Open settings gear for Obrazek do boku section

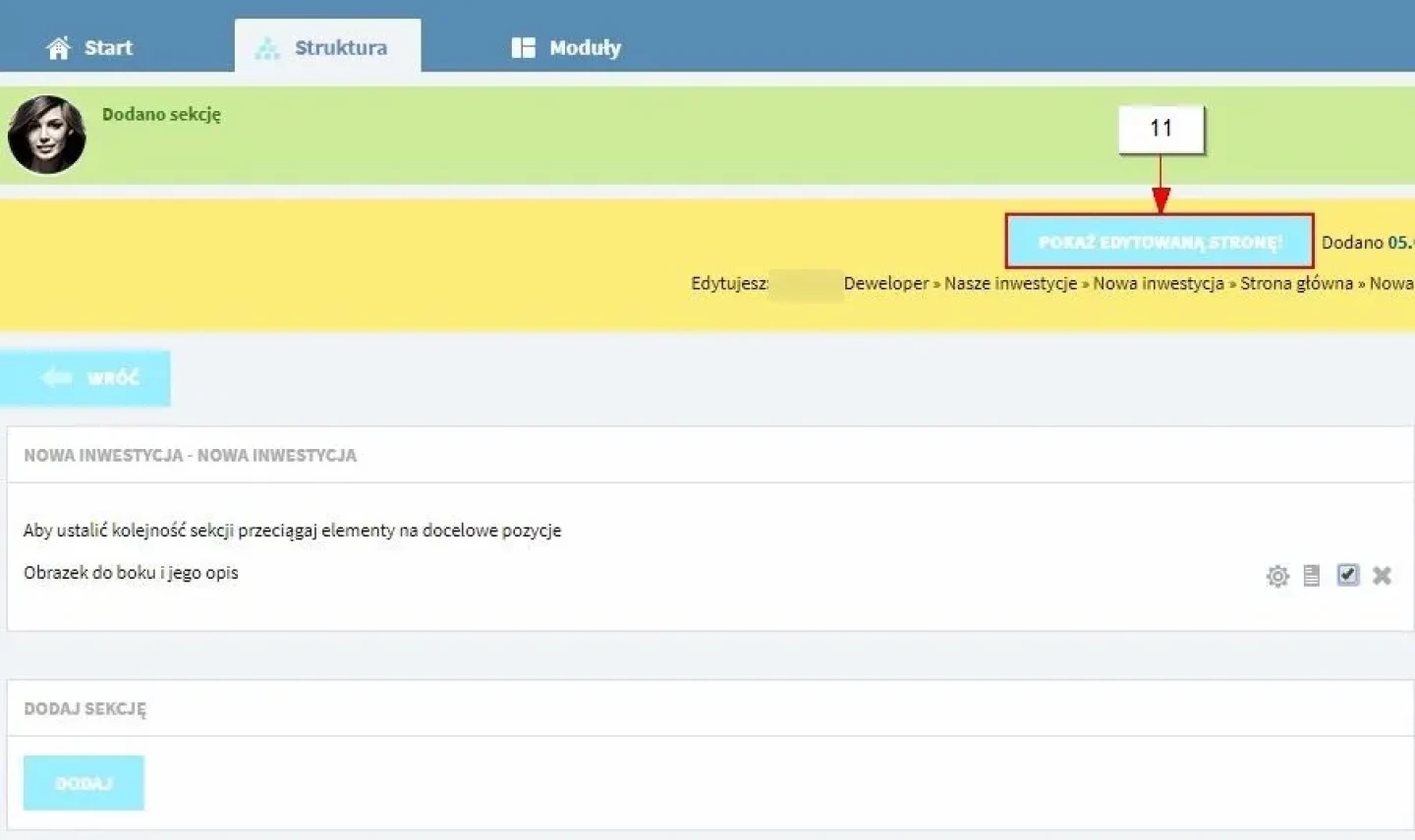click(x=1277, y=576)
